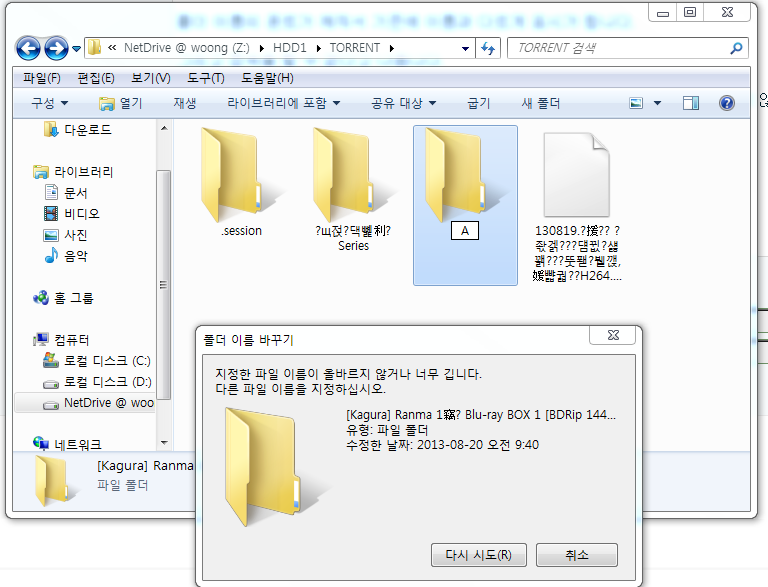Expand 공유 대상 dropdown
The height and width of the screenshot is (587, 768).
point(404,103)
